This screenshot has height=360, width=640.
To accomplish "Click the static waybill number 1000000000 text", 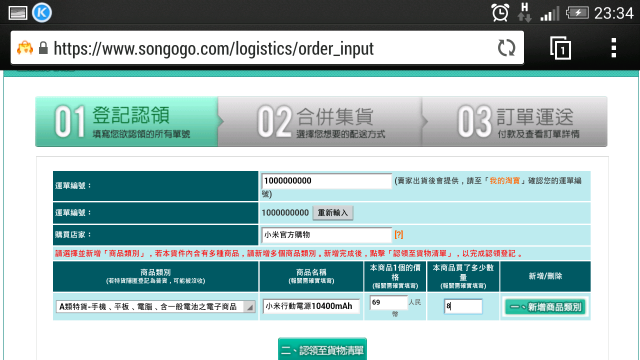I will click(285, 213).
